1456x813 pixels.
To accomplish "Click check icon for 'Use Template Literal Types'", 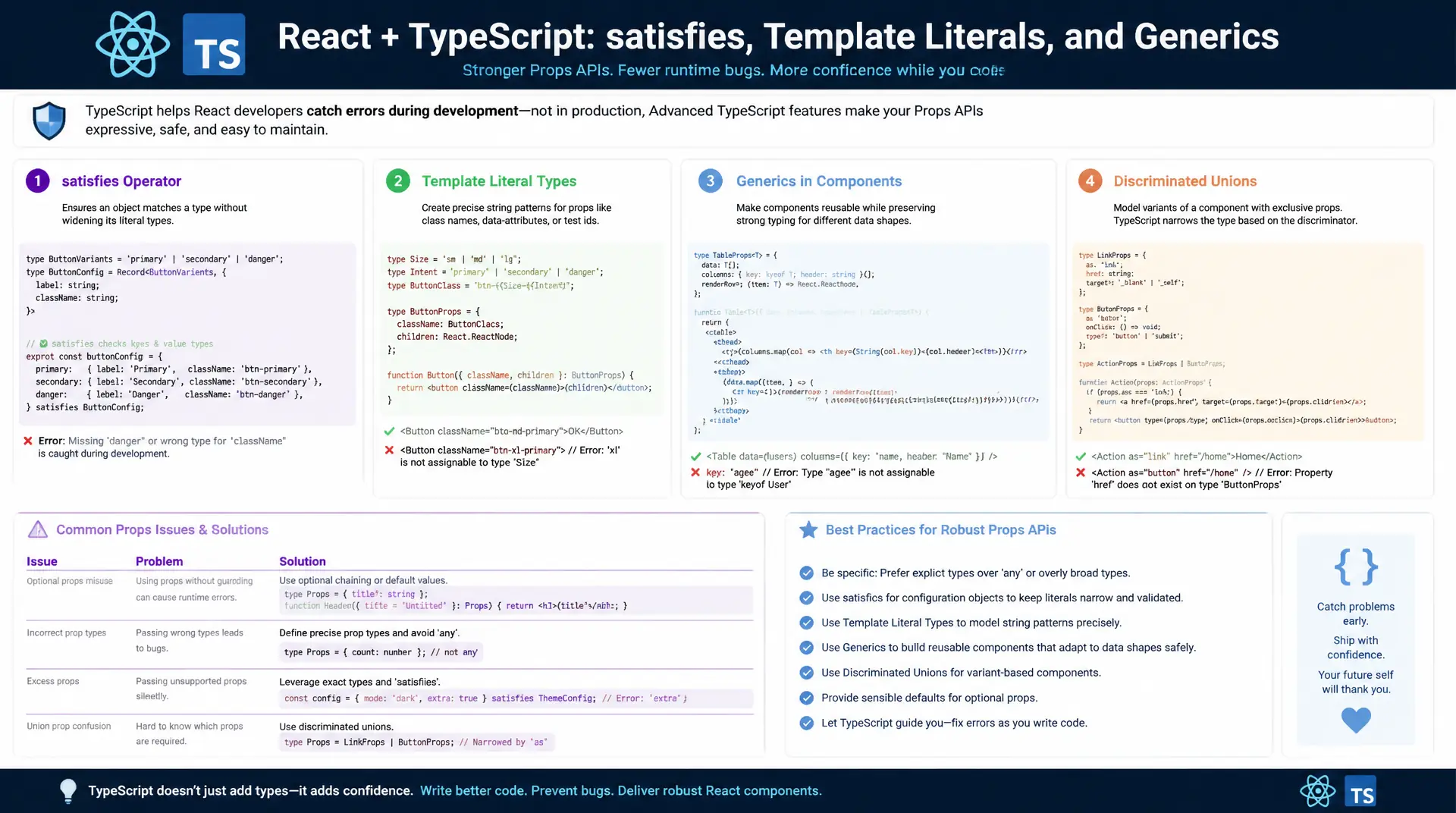I will coord(807,623).
